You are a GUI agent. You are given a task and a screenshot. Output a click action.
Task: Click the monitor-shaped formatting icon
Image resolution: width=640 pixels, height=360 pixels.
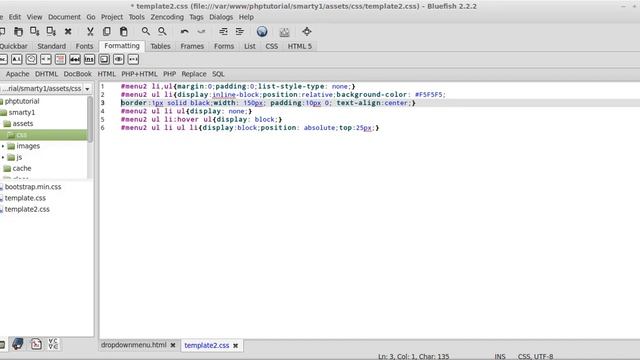tap(104, 60)
